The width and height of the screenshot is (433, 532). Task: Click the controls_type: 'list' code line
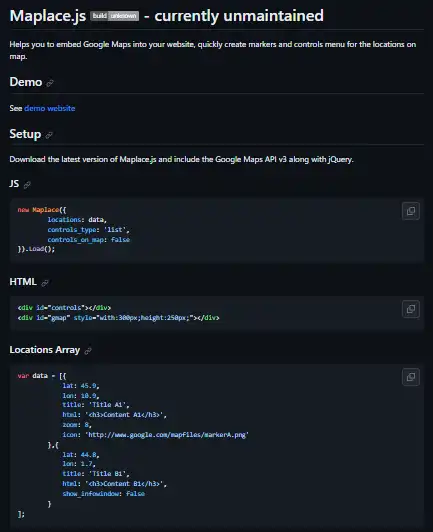[x=89, y=230]
